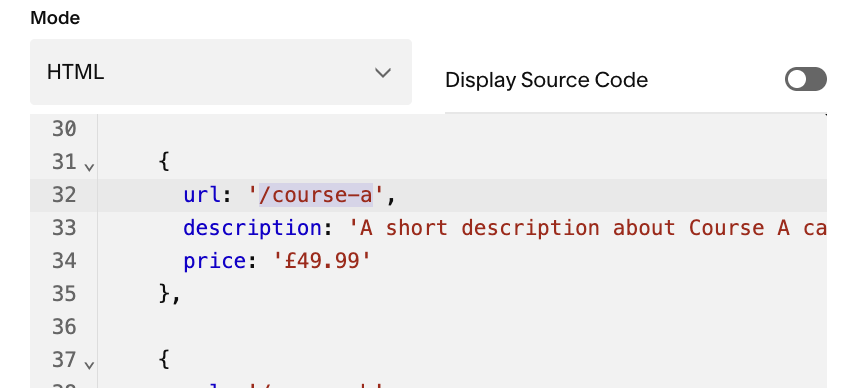Click the 'url' key on line 32
This screenshot has width=852, height=388.
click(x=203, y=195)
